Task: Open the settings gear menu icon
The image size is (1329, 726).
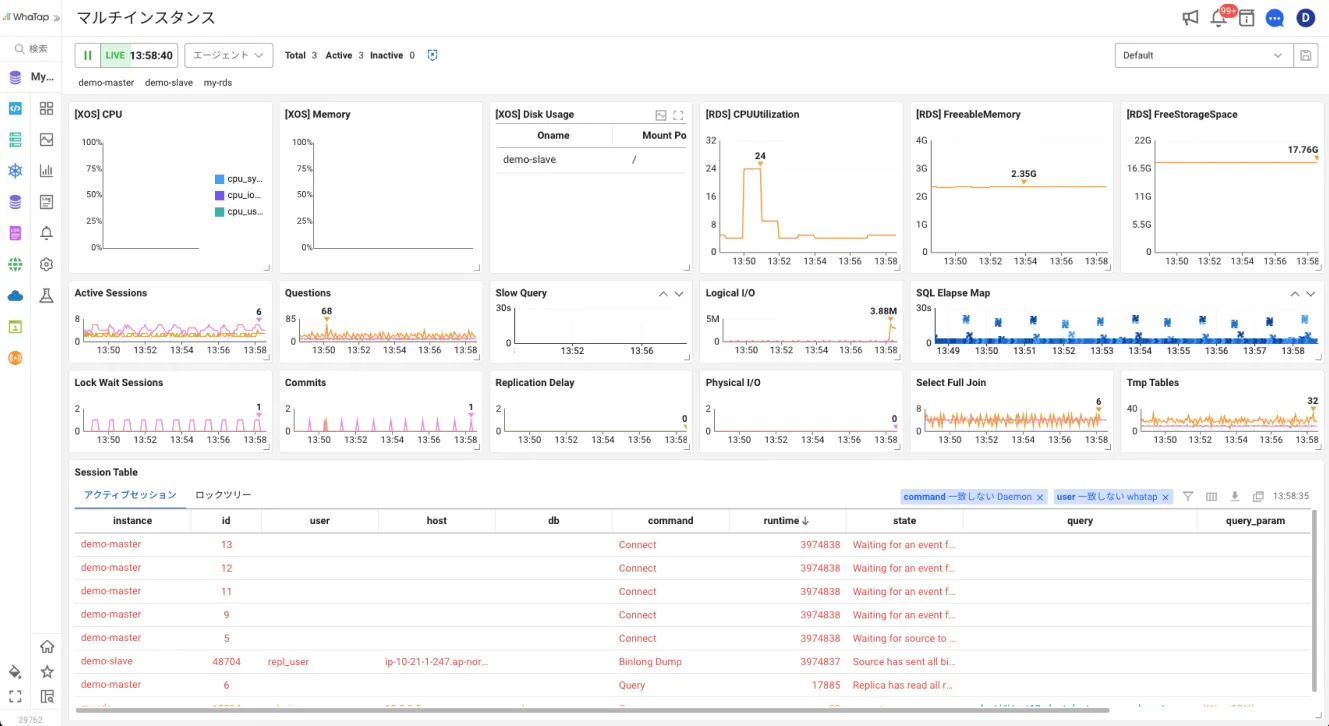Action: pyautogui.click(x=46, y=264)
